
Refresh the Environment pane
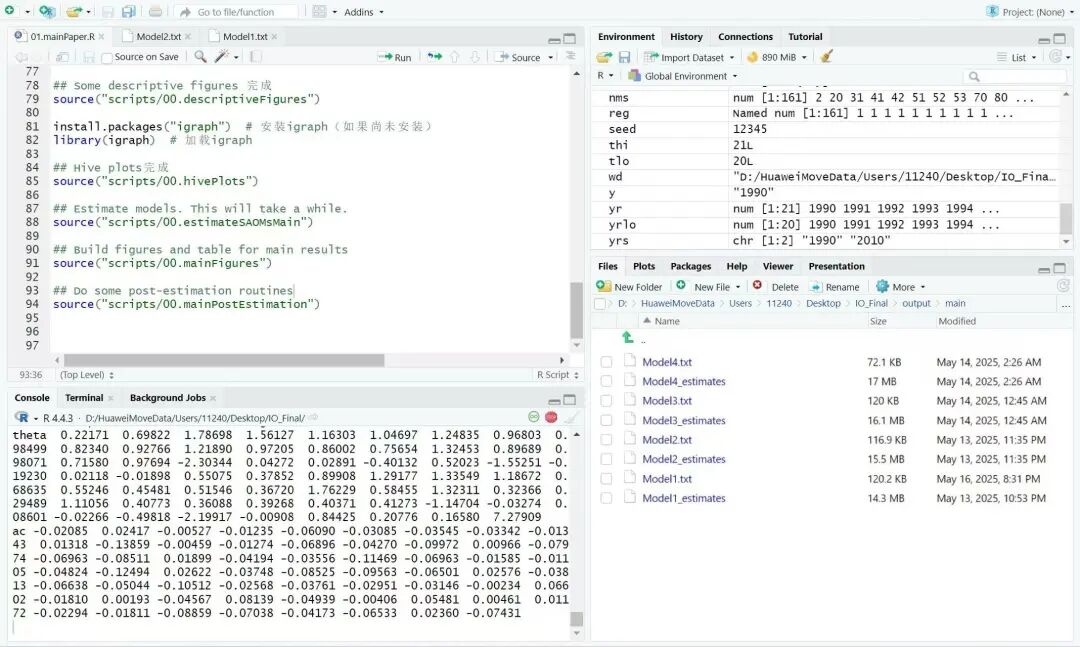(x=1056, y=57)
